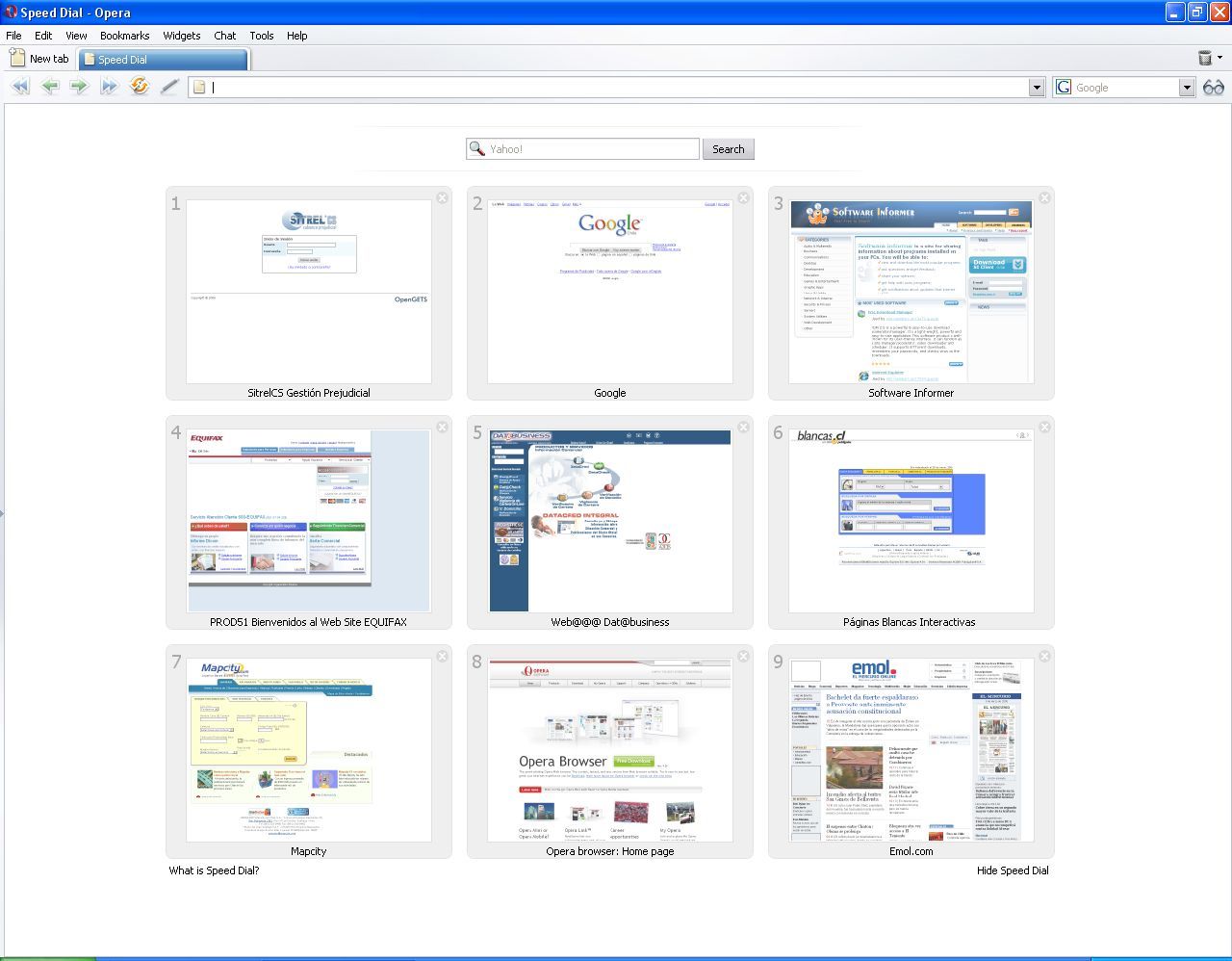This screenshot has height=961, width=1232.
Task: Click the Search button next to Yahoo field
Action: 729,148
